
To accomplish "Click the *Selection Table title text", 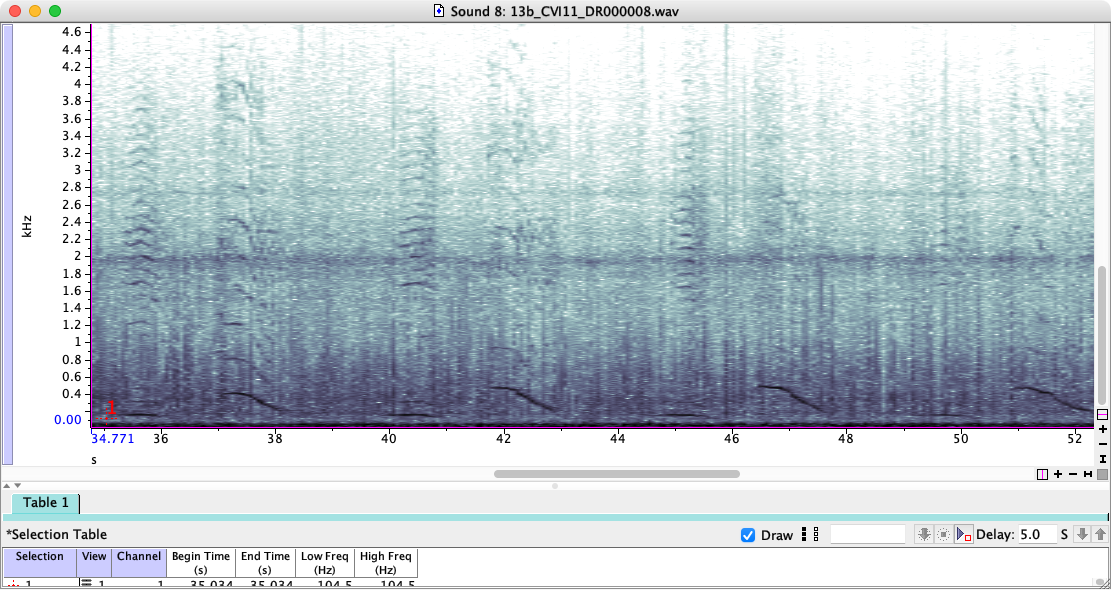I will 56,535.
